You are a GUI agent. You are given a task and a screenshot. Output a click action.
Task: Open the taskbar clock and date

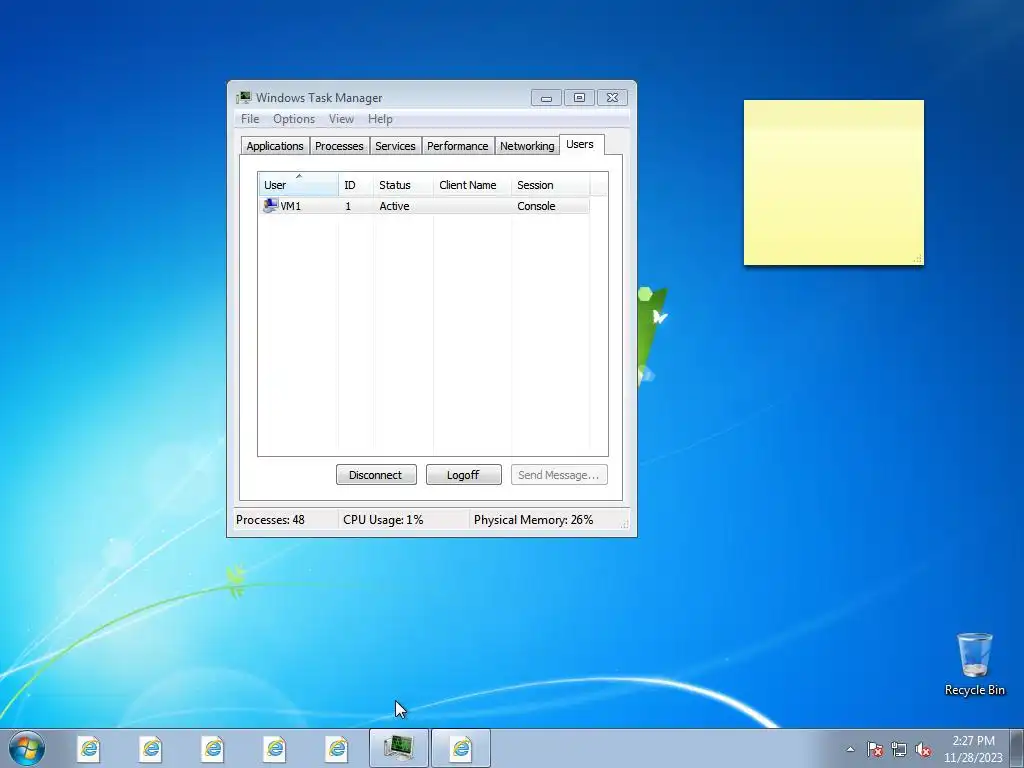pyautogui.click(x=973, y=749)
